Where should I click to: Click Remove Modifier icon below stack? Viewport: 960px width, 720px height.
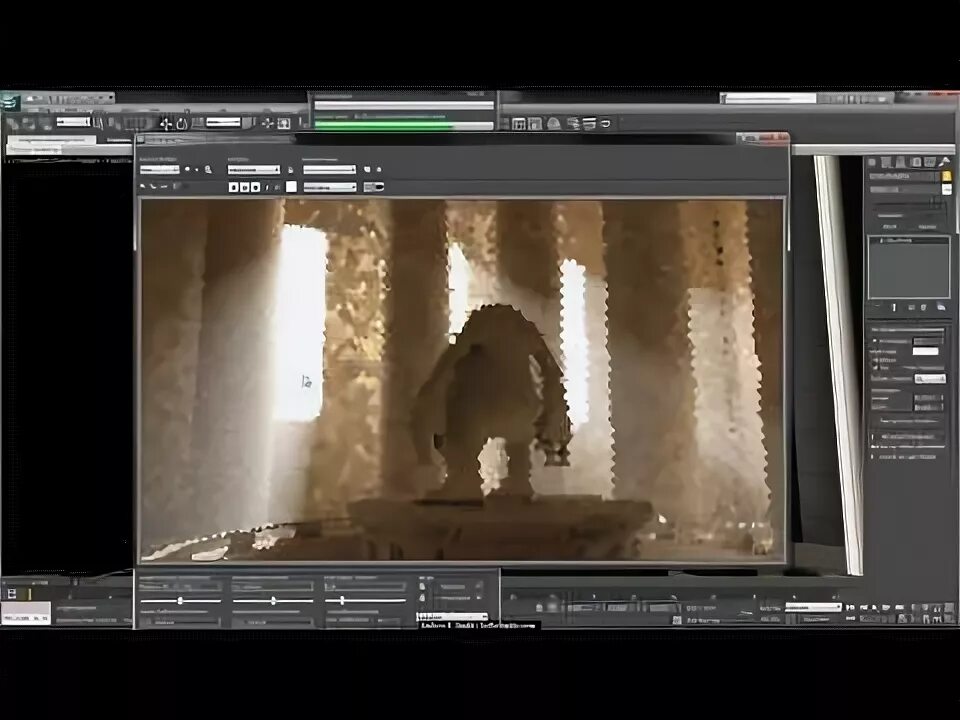coord(924,307)
